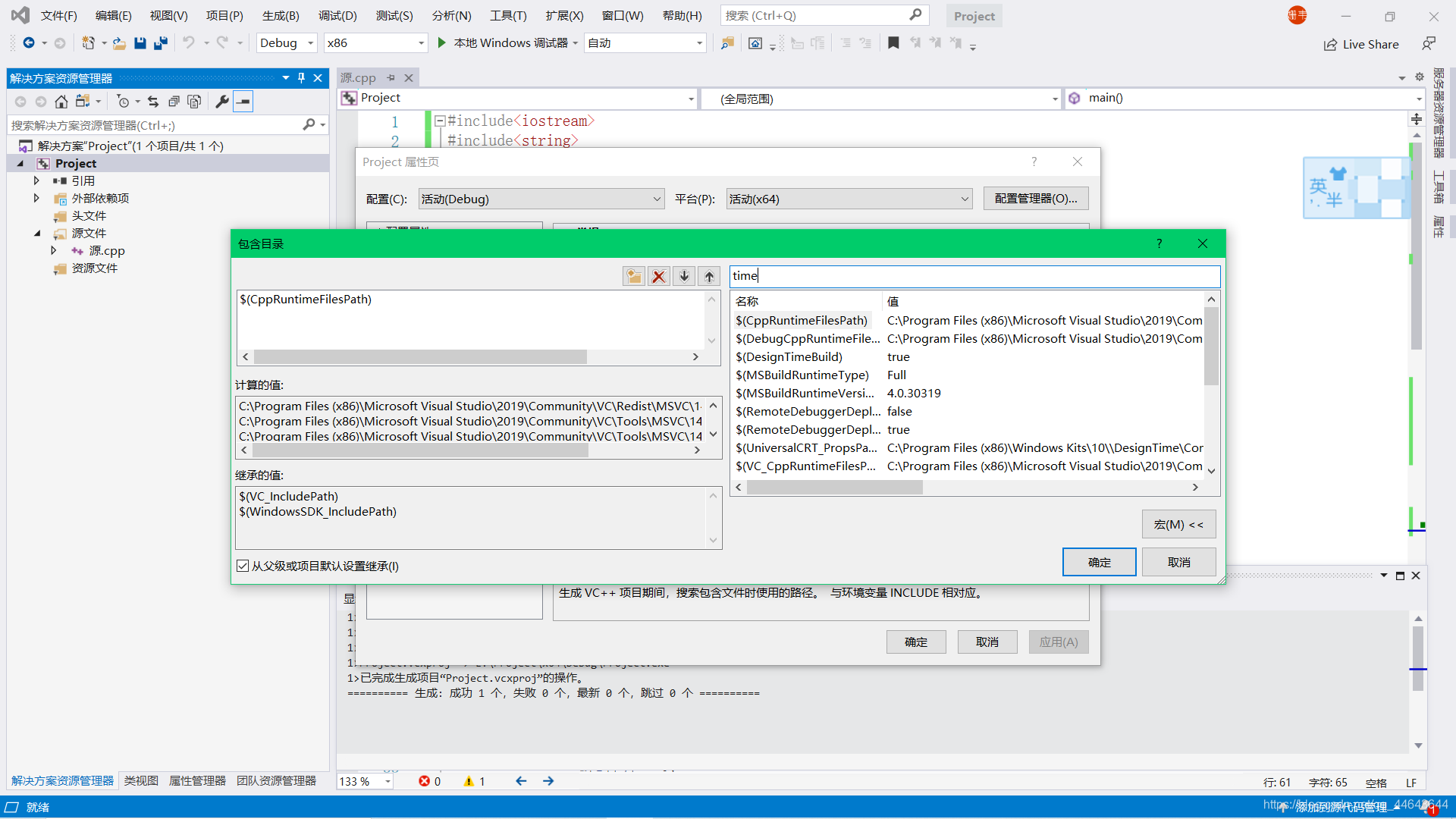Click 取消 button to discard changes
This screenshot has height=819, width=1456.
pyautogui.click(x=1180, y=561)
